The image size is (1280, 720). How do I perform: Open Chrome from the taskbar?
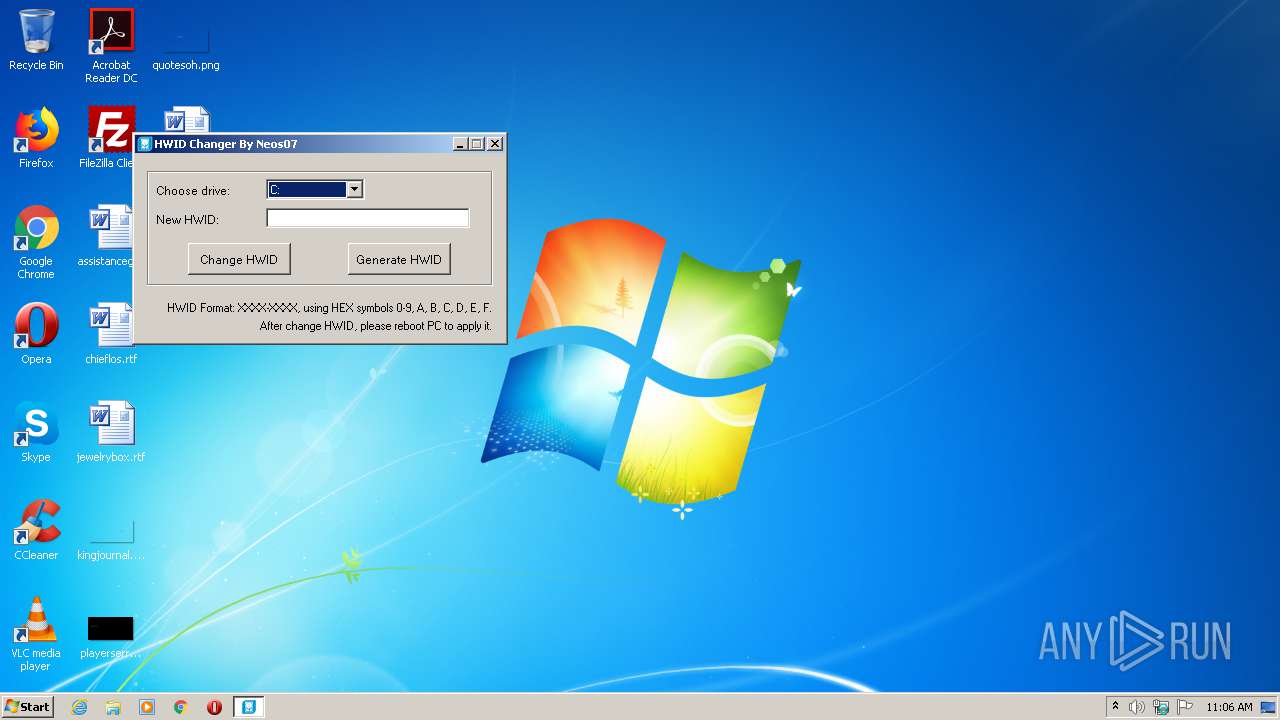(181, 707)
